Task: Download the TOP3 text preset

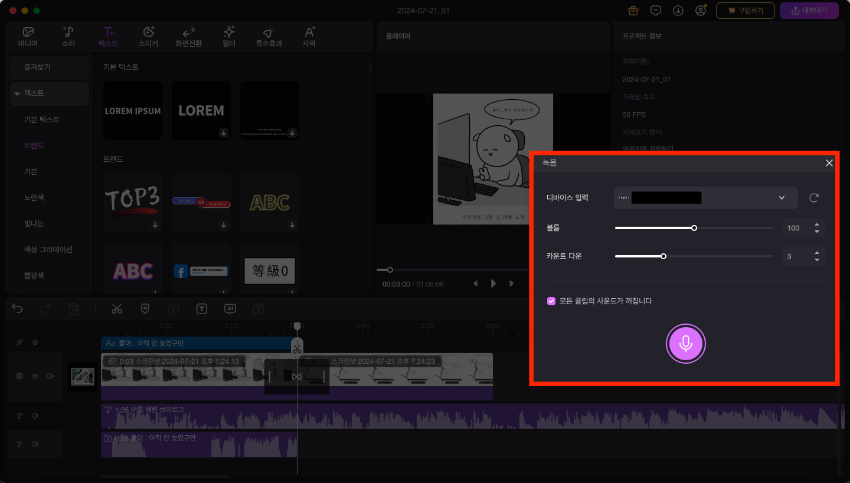Action: 155,225
